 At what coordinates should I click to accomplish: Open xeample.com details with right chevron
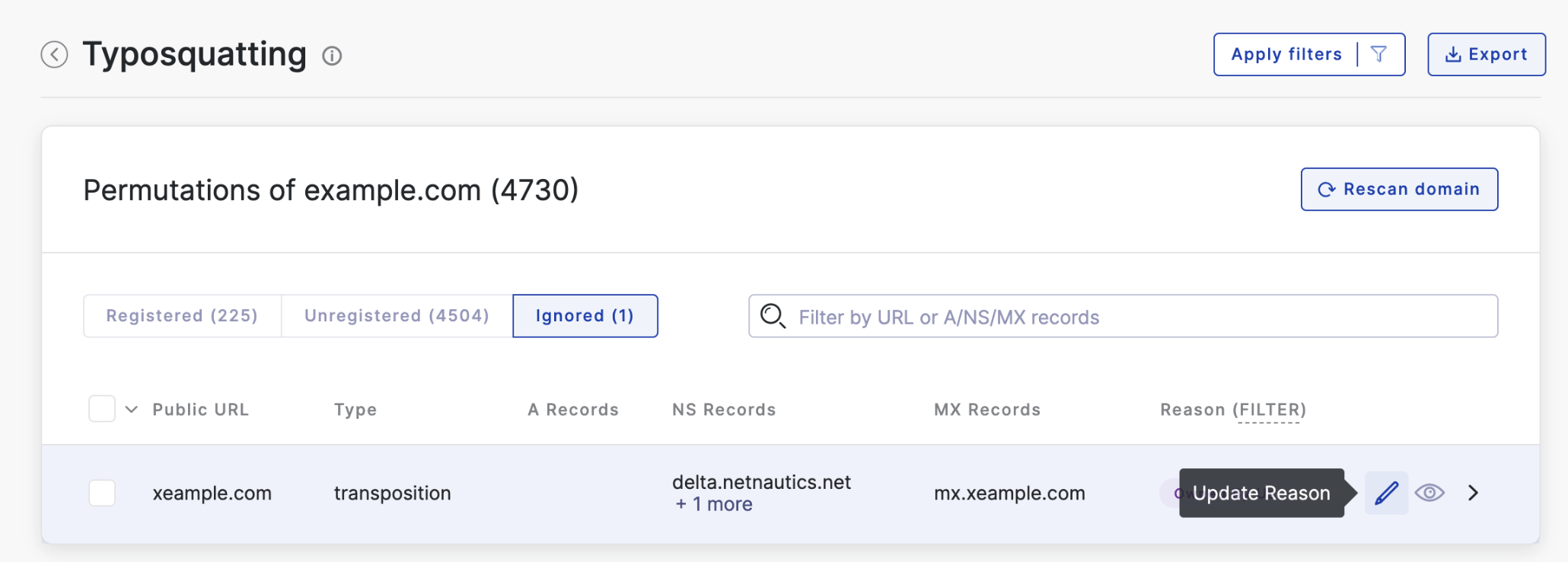tap(1473, 493)
